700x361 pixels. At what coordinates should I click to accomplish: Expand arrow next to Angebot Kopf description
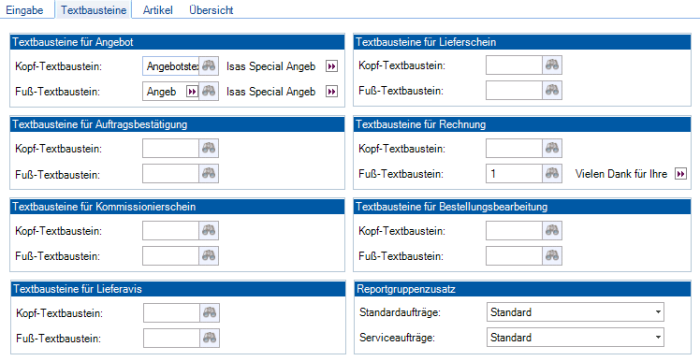coord(332,66)
